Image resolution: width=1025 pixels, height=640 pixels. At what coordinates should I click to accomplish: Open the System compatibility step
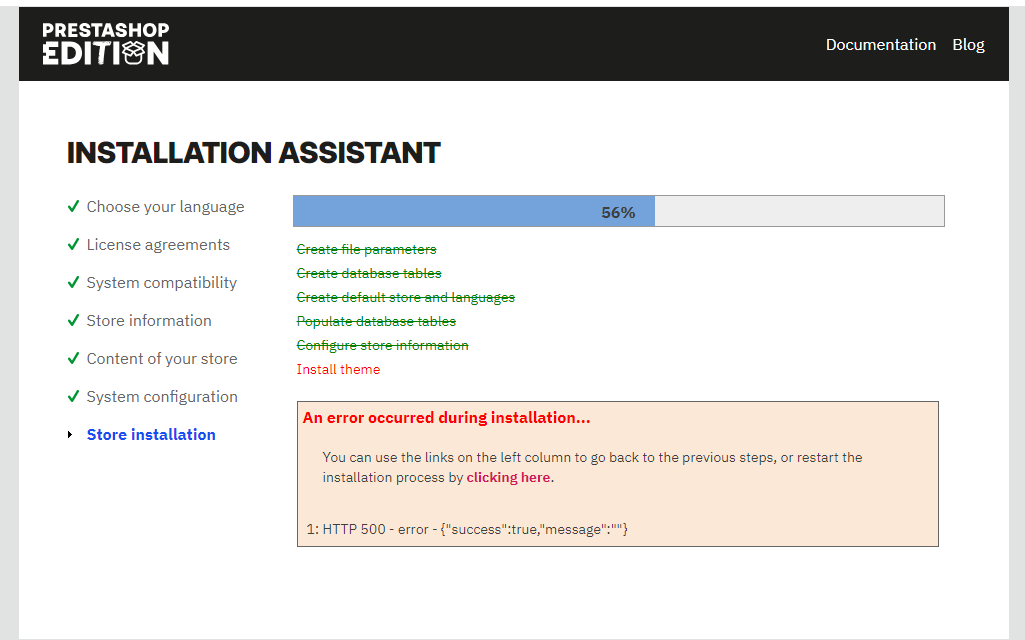point(161,283)
